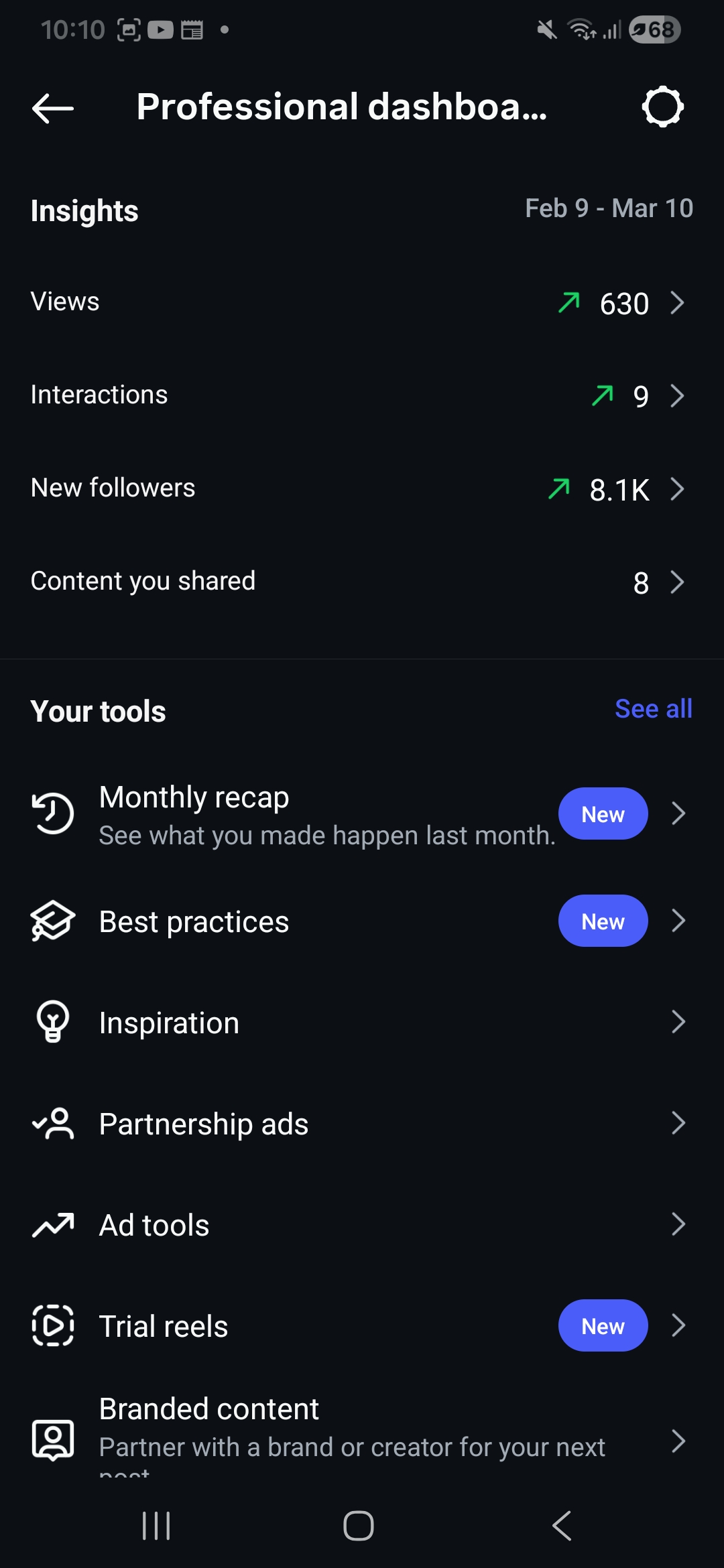724x1568 pixels.
Task: Tap the Ad tools trending arrow icon
Action: coord(52,1225)
